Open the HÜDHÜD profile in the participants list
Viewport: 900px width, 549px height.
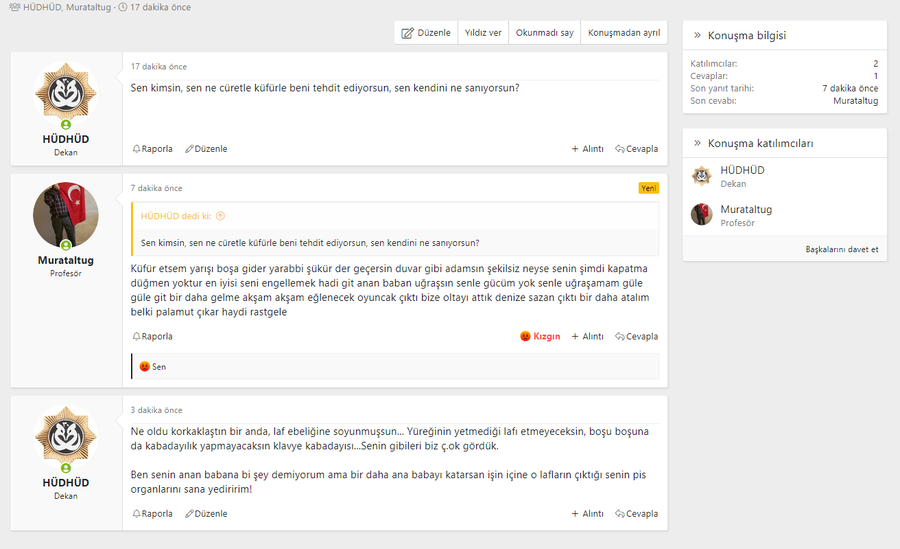[742, 170]
